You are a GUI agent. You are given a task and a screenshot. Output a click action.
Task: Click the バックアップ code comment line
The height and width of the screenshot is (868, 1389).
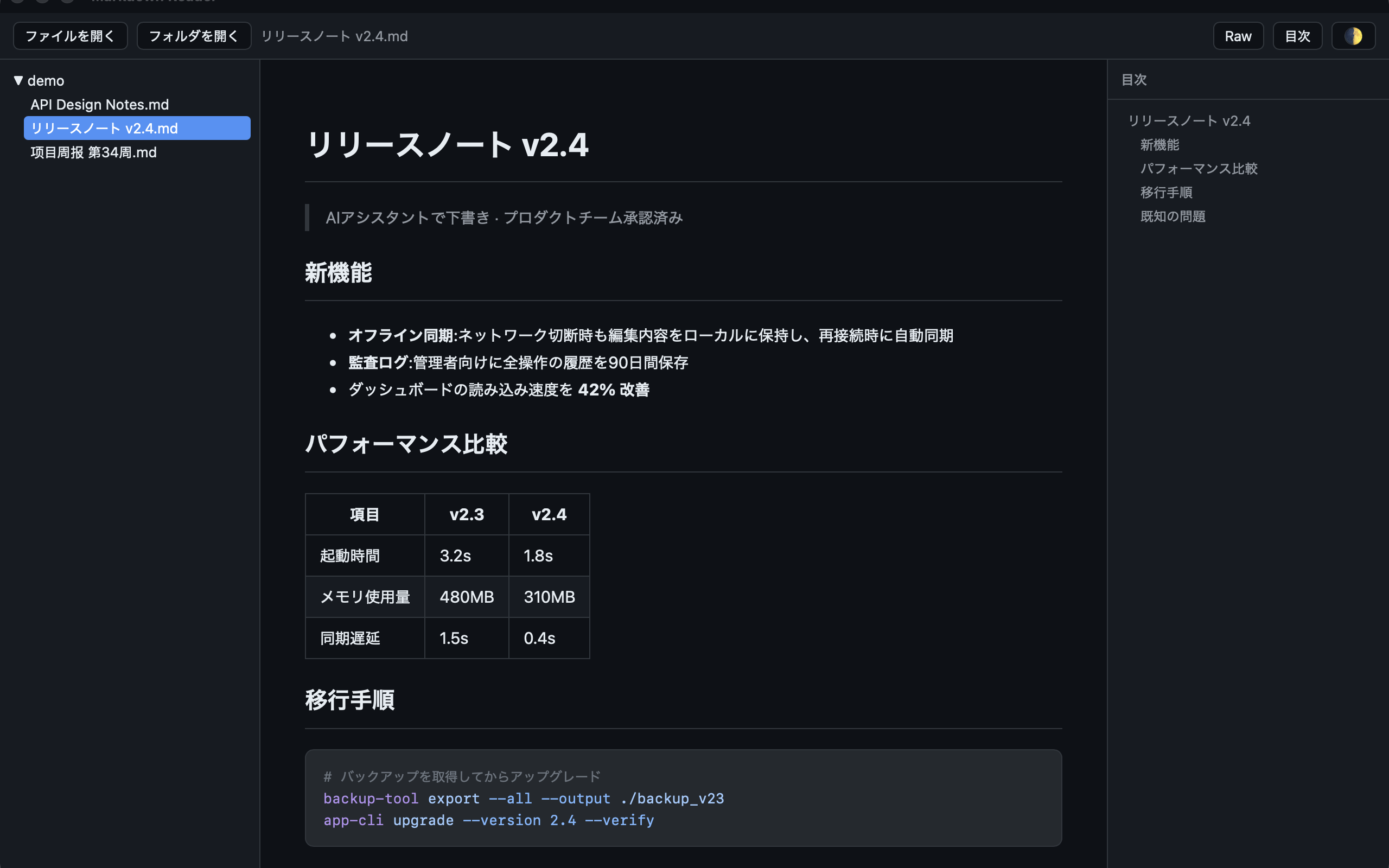[x=462, y=777]
